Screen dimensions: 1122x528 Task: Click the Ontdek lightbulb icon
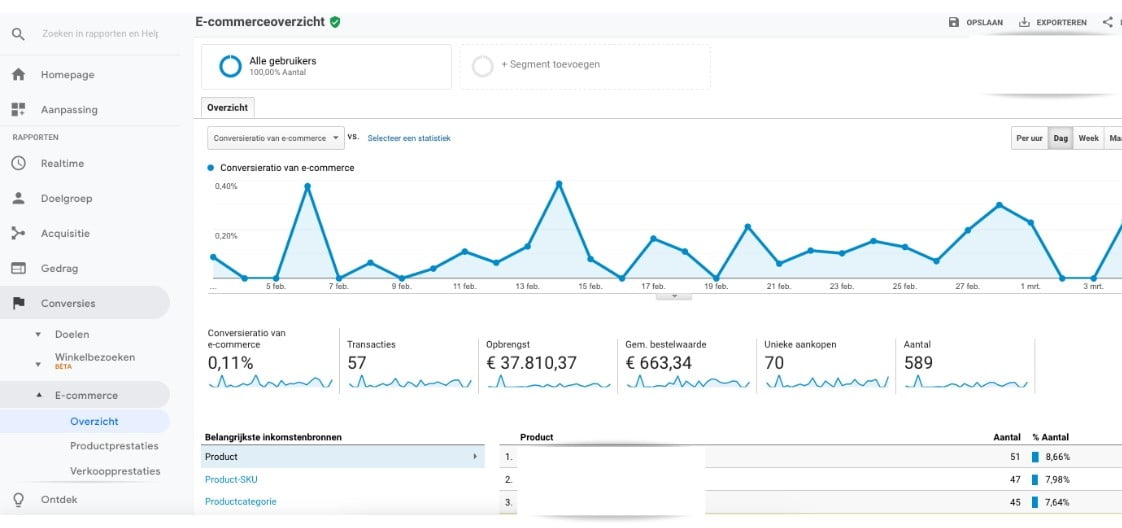click(19, 499)
